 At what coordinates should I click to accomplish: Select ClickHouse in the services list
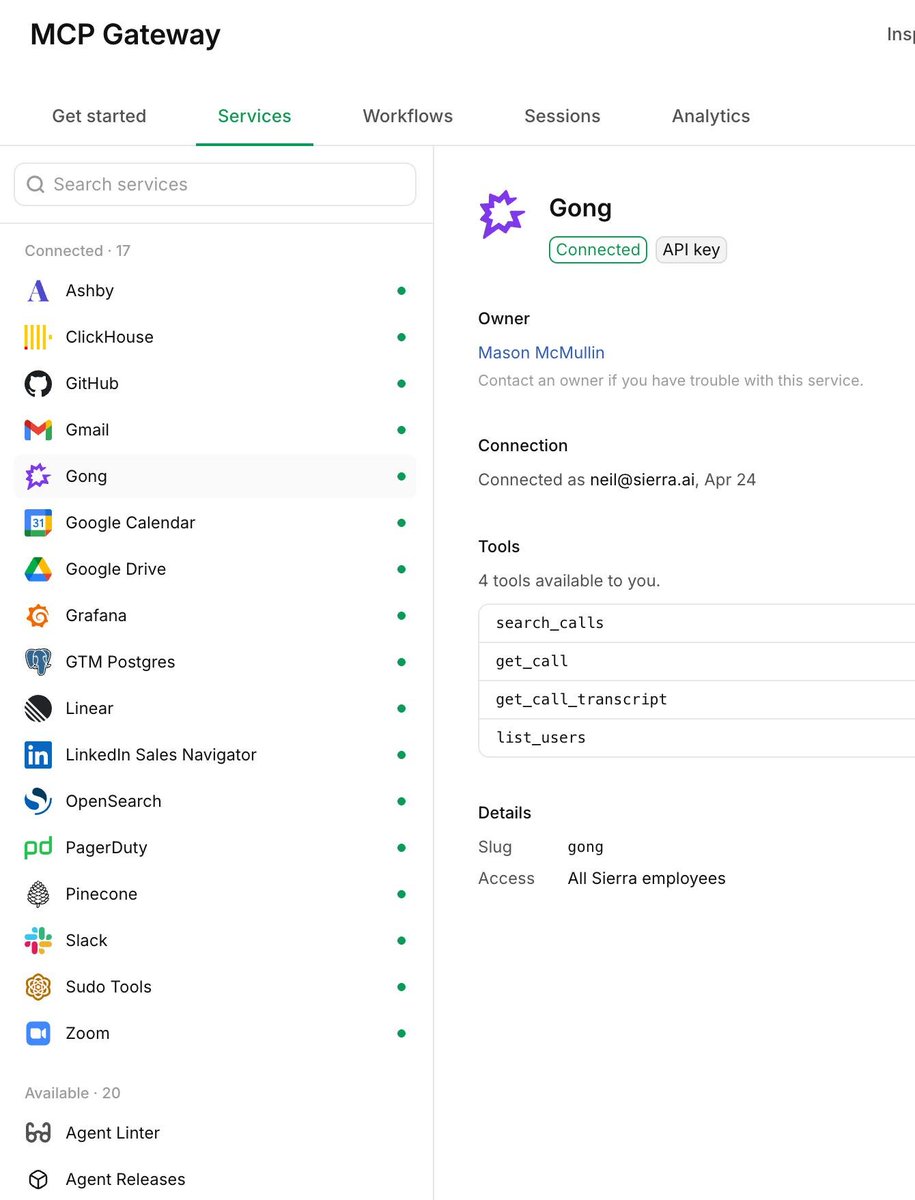215,337
